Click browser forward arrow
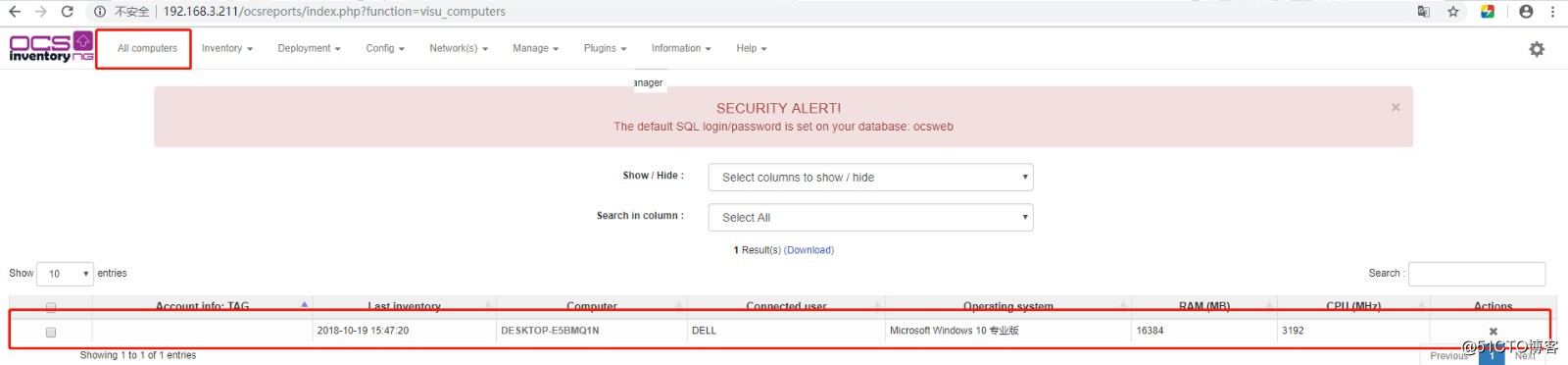This screenshot has width=1568, height=365. click(40, 12)
